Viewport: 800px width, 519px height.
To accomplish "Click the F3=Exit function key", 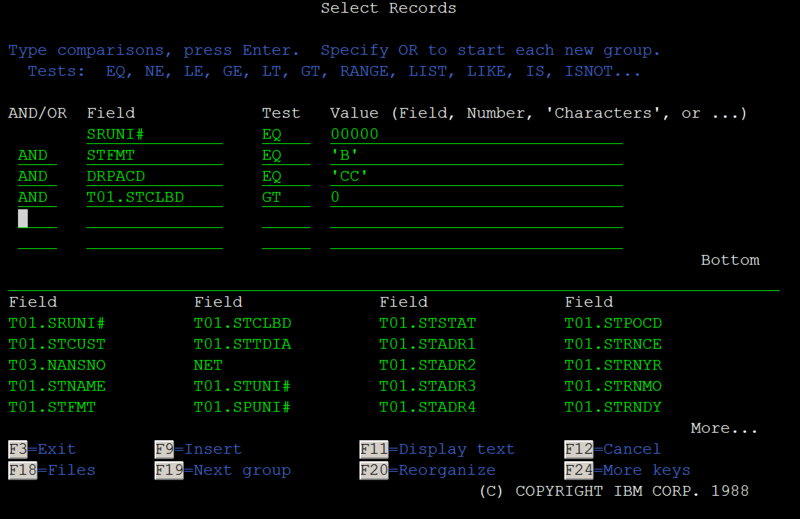I will point(42,449).
